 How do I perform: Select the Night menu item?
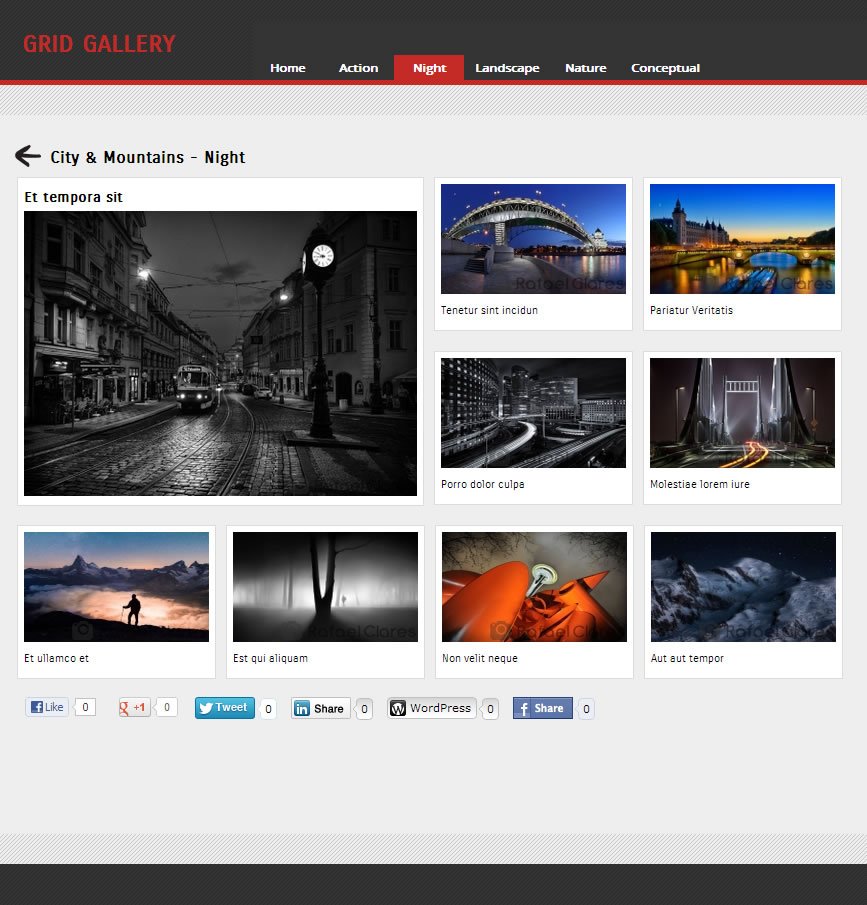[x=429, y=68]
